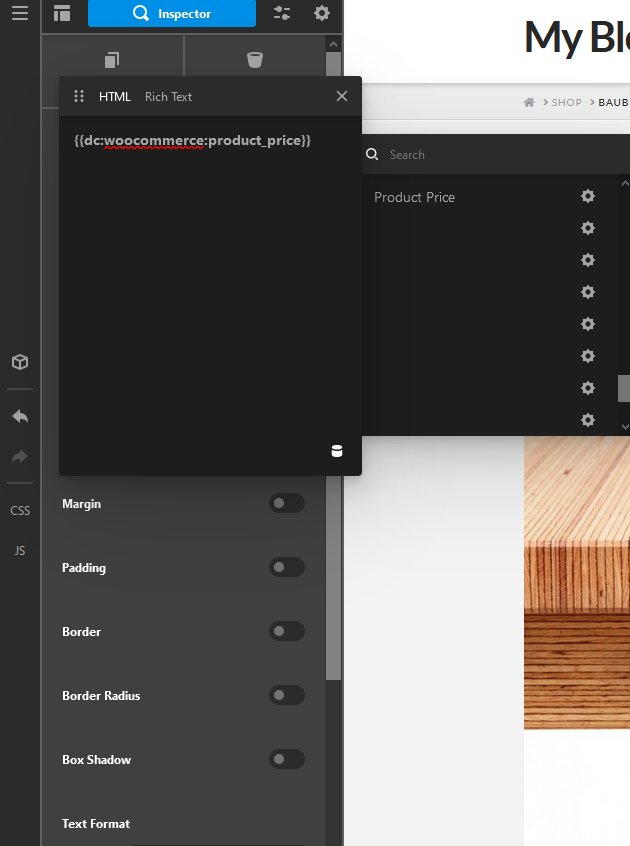Open dynamic content database icon in editor
The image size is (630, 846).
click(x=337, y=451)
